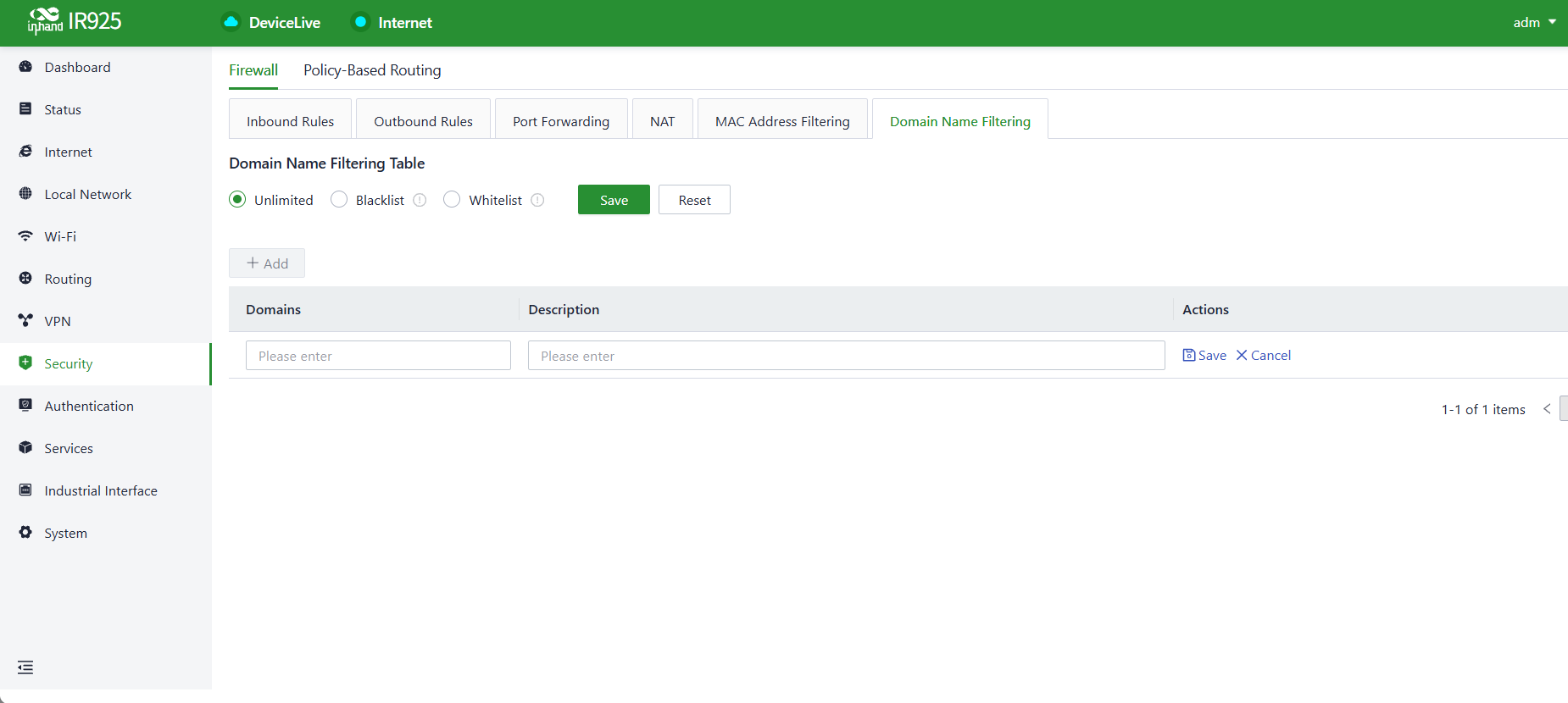Viewport: 1568px width, 703px height.
Task: Go to previous page arrow
Action: pos(1547,409)
